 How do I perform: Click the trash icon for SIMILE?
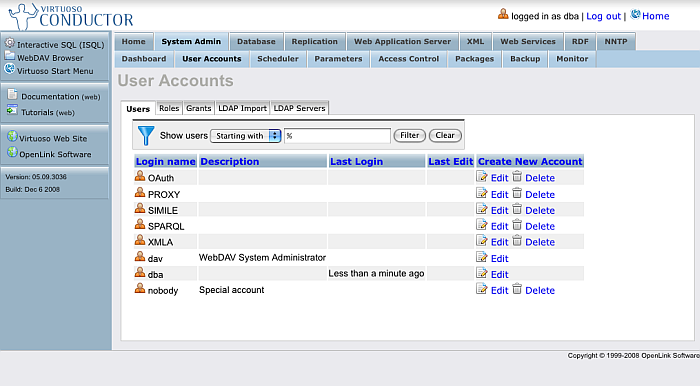(517, 208)
